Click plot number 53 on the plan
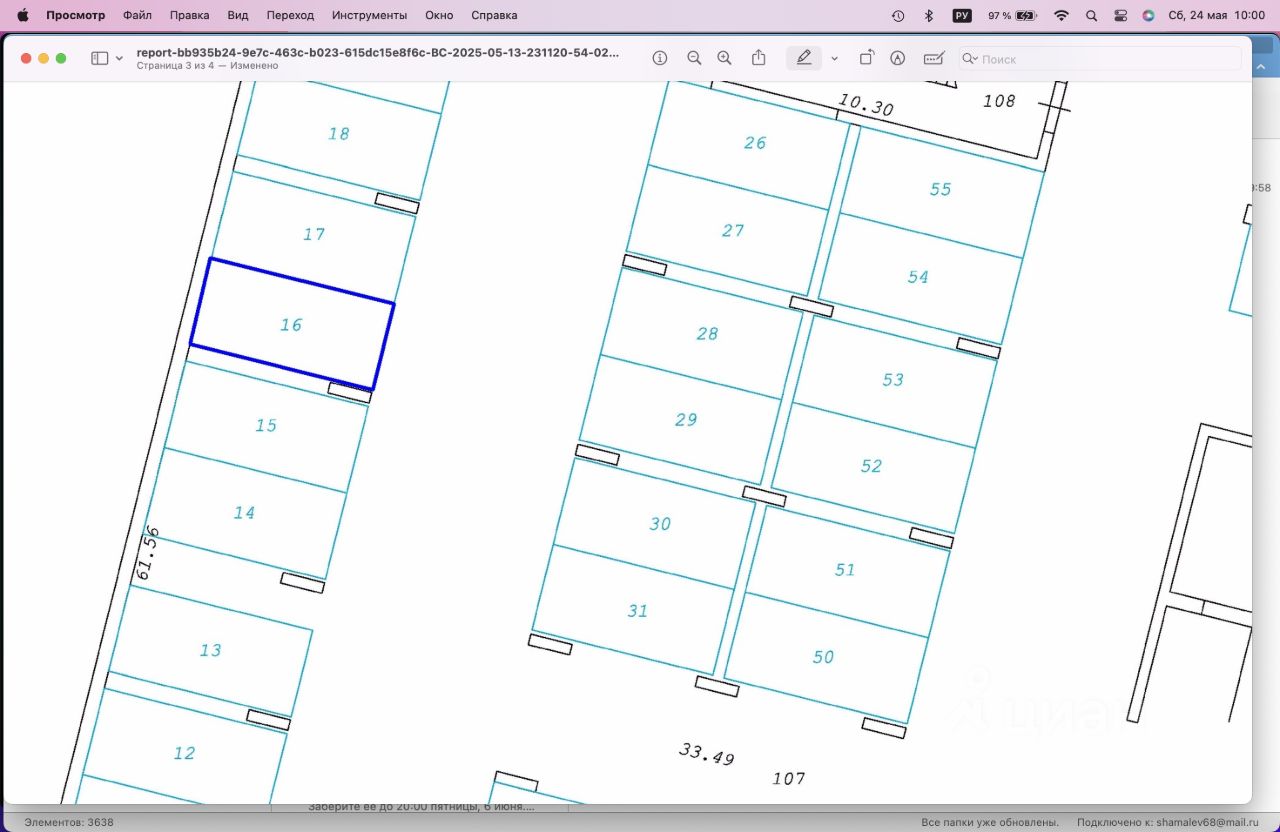The height and width of the screenshot is (832, 1280). click(893, 380)
